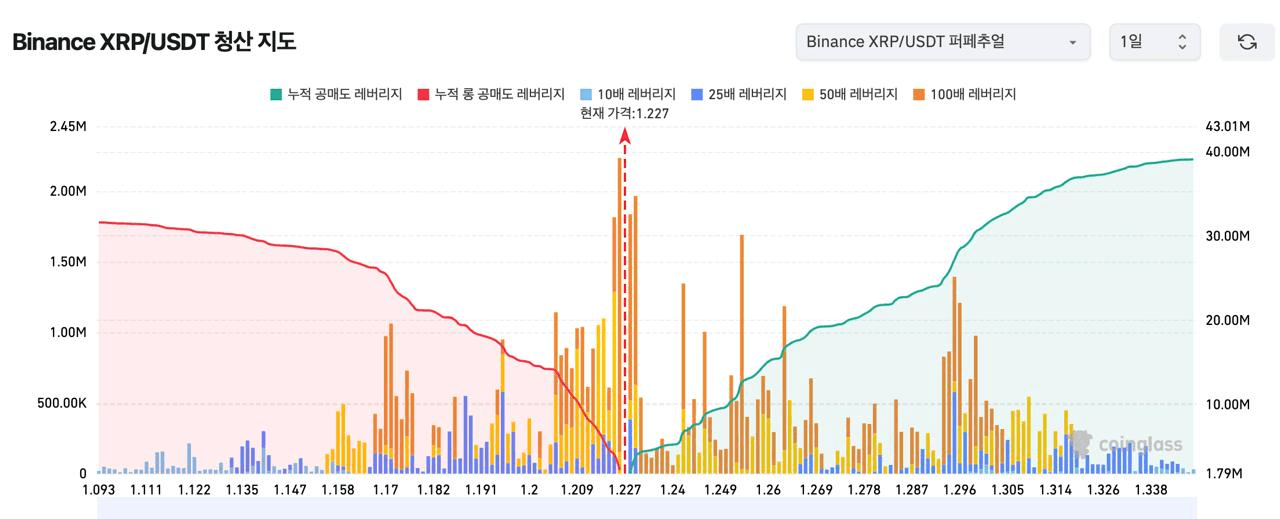Viewport: 1280px width, 519px height.
Task: Toggle the 누적 롱 공매도 레버리지 legend series
Action: pos(491,94)
